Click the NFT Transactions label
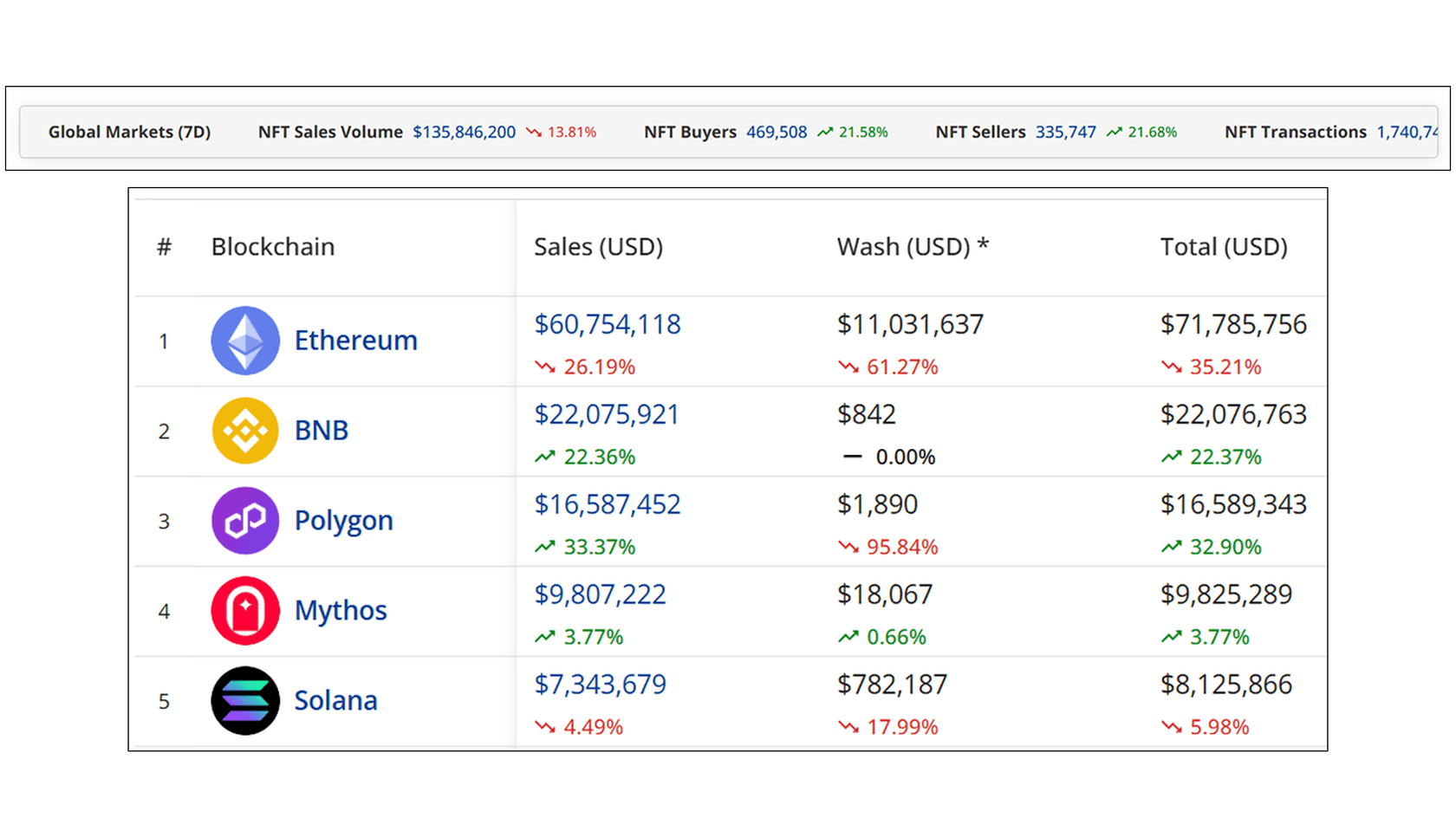1456x818 pixels. [1296, 132]
